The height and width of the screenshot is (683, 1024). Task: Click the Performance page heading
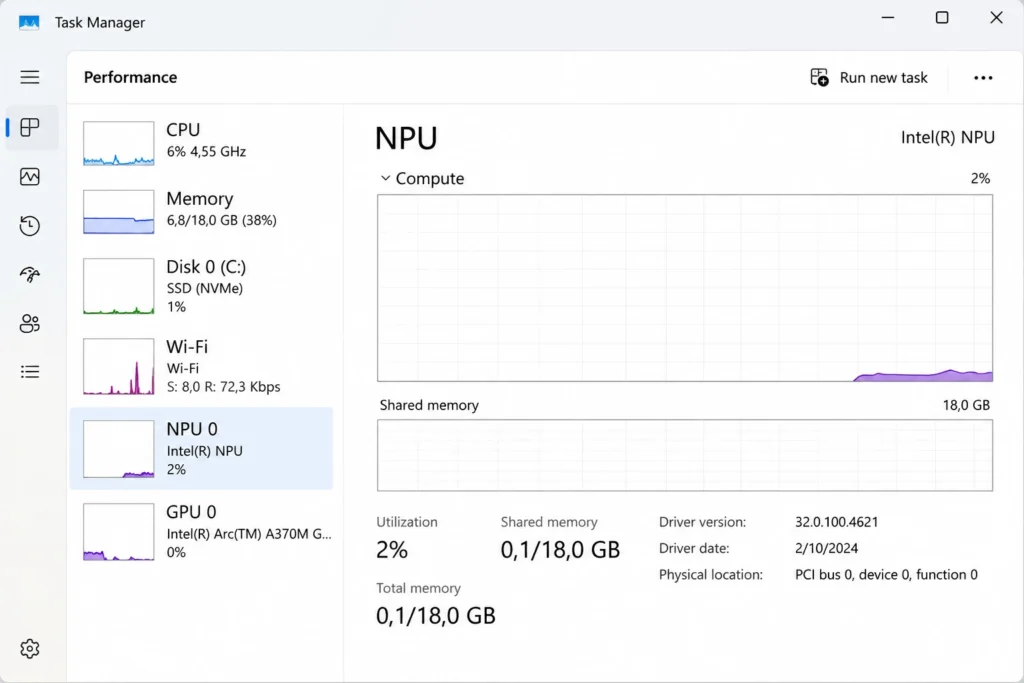131,77
